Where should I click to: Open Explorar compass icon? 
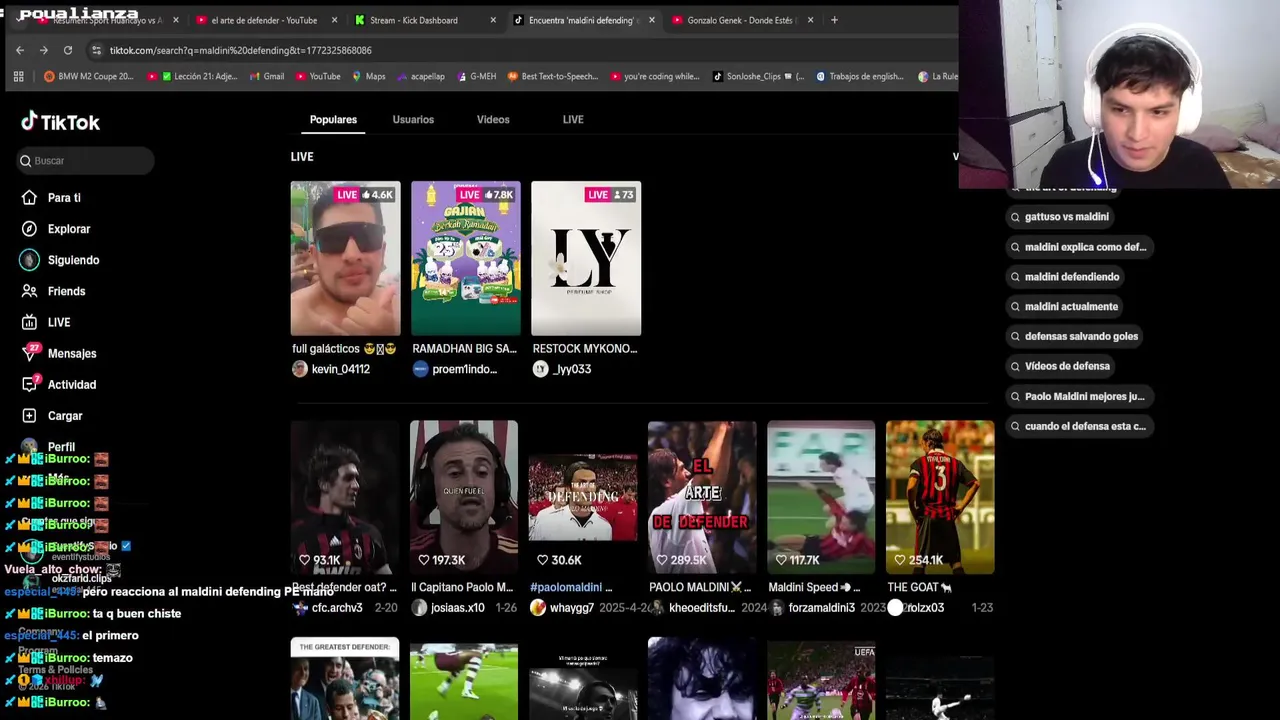[x=29, y=229]
